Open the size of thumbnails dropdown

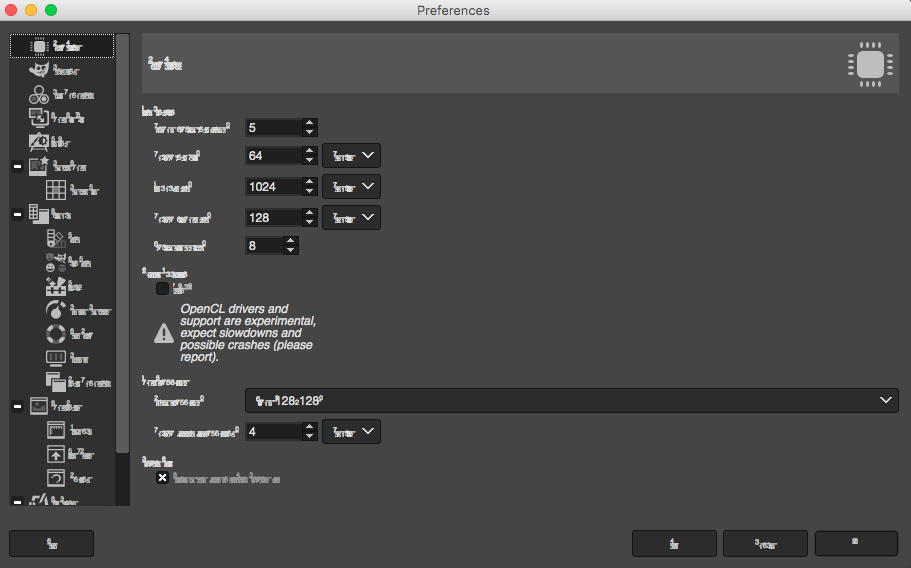(x=571, y=400)
